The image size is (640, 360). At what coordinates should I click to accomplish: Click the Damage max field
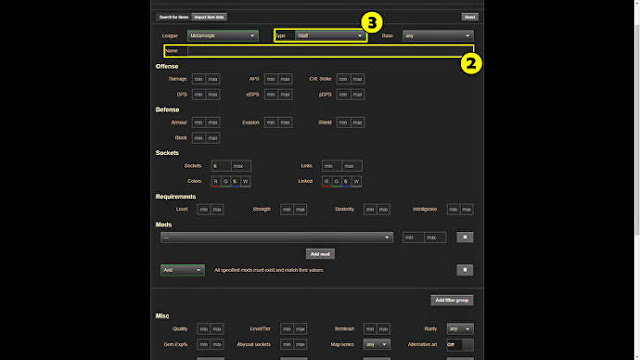(x=213, y=79)
